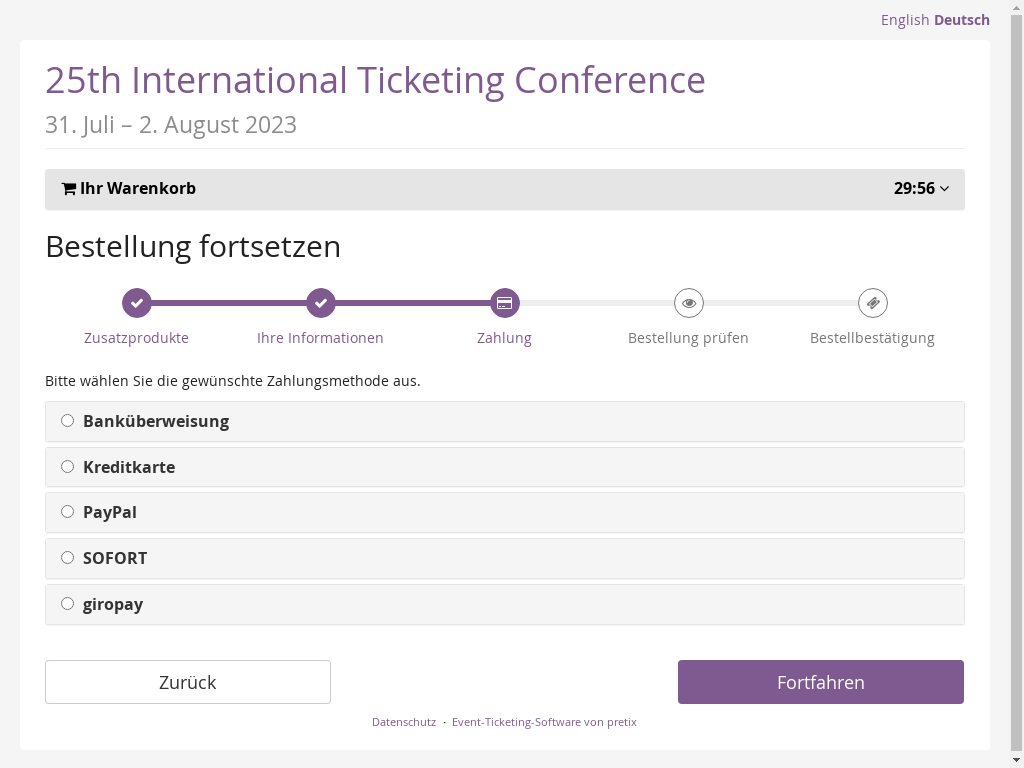The width and height of the screenshot is (1024, 768).
Task: Click the shopping cart icon beside Ihr Warenkorb
Action: coord(69,189)
